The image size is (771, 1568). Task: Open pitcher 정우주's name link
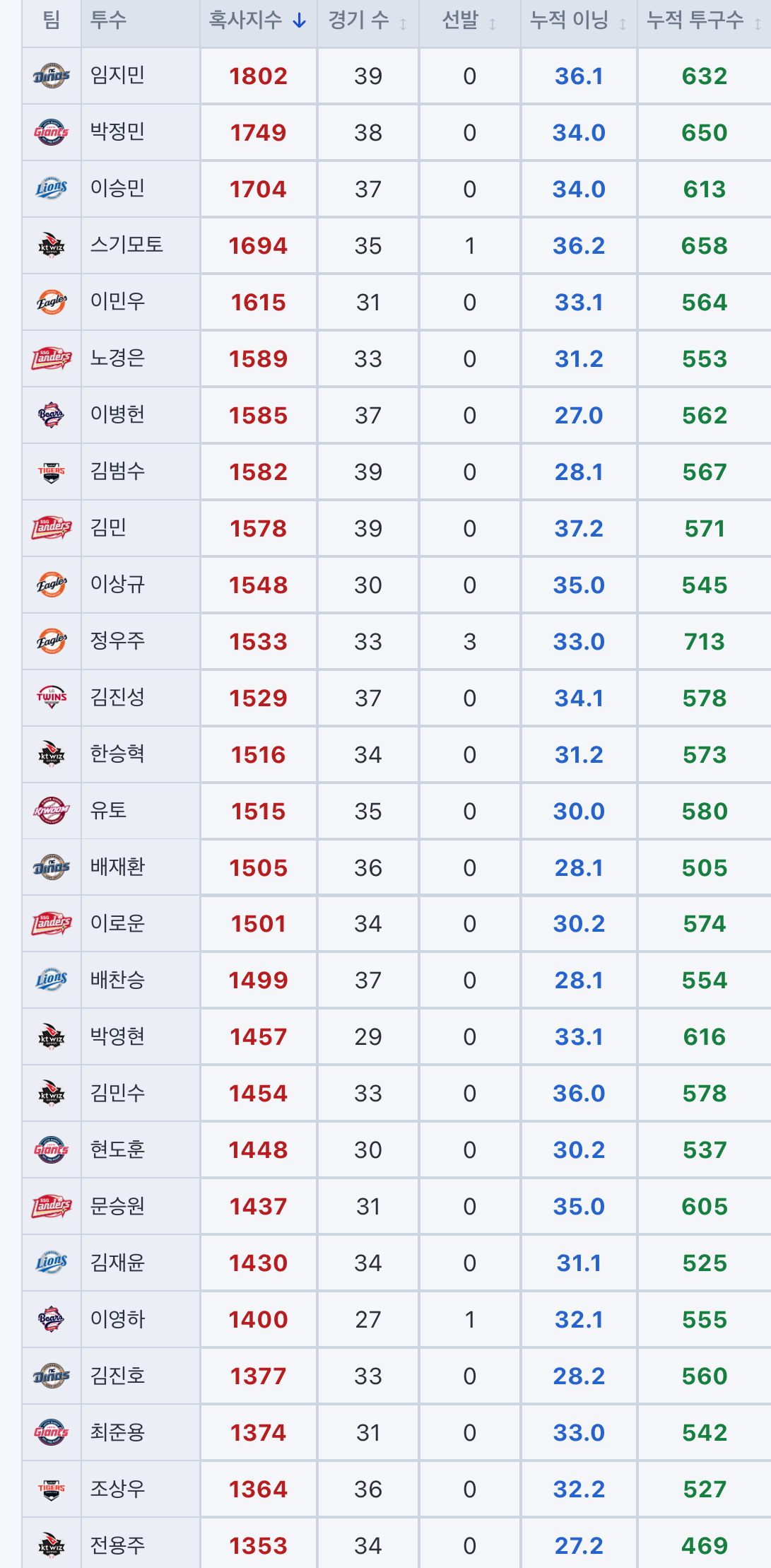117,640
